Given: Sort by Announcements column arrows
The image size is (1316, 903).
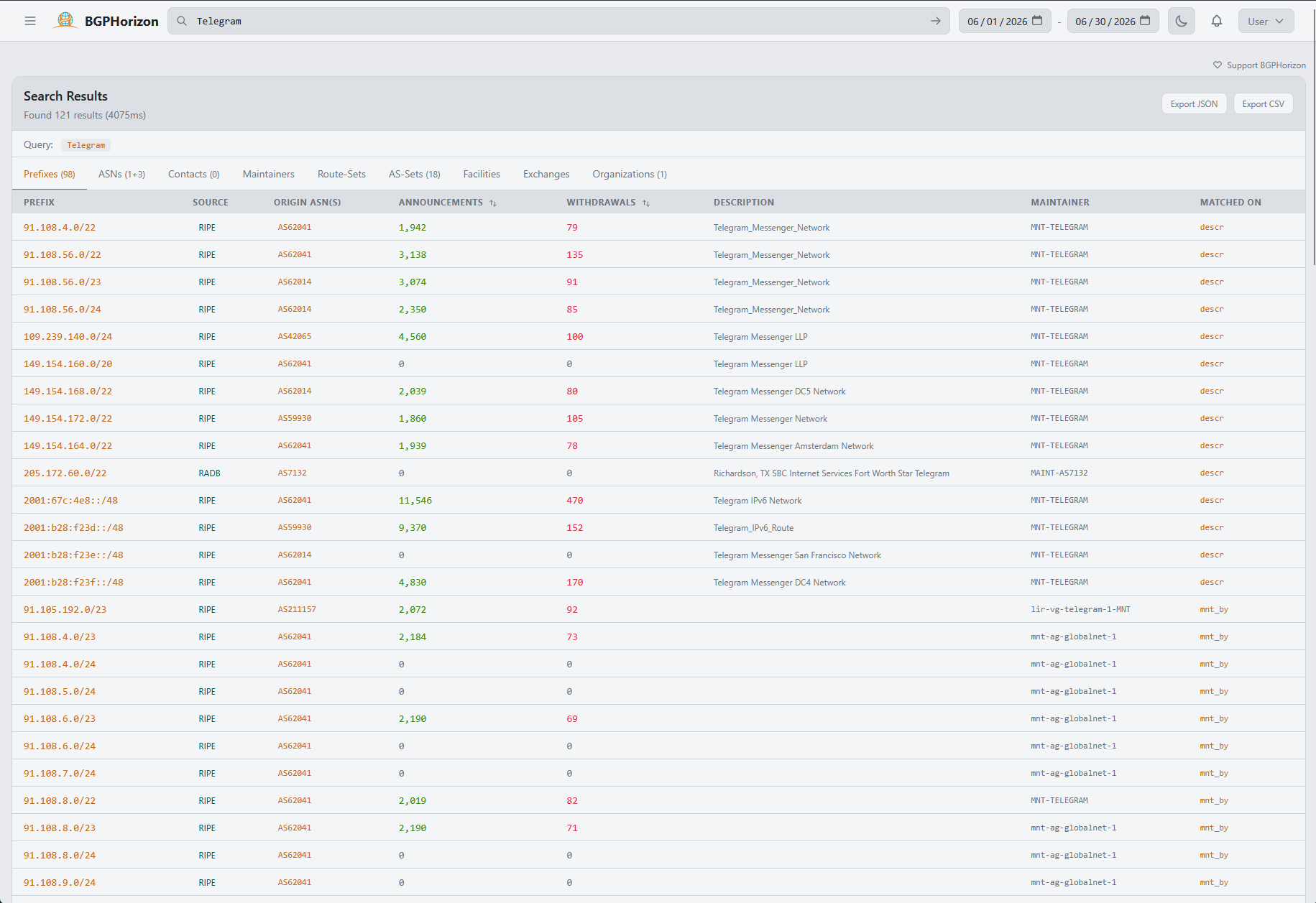Looking at the screenshot, I should 493,203.
